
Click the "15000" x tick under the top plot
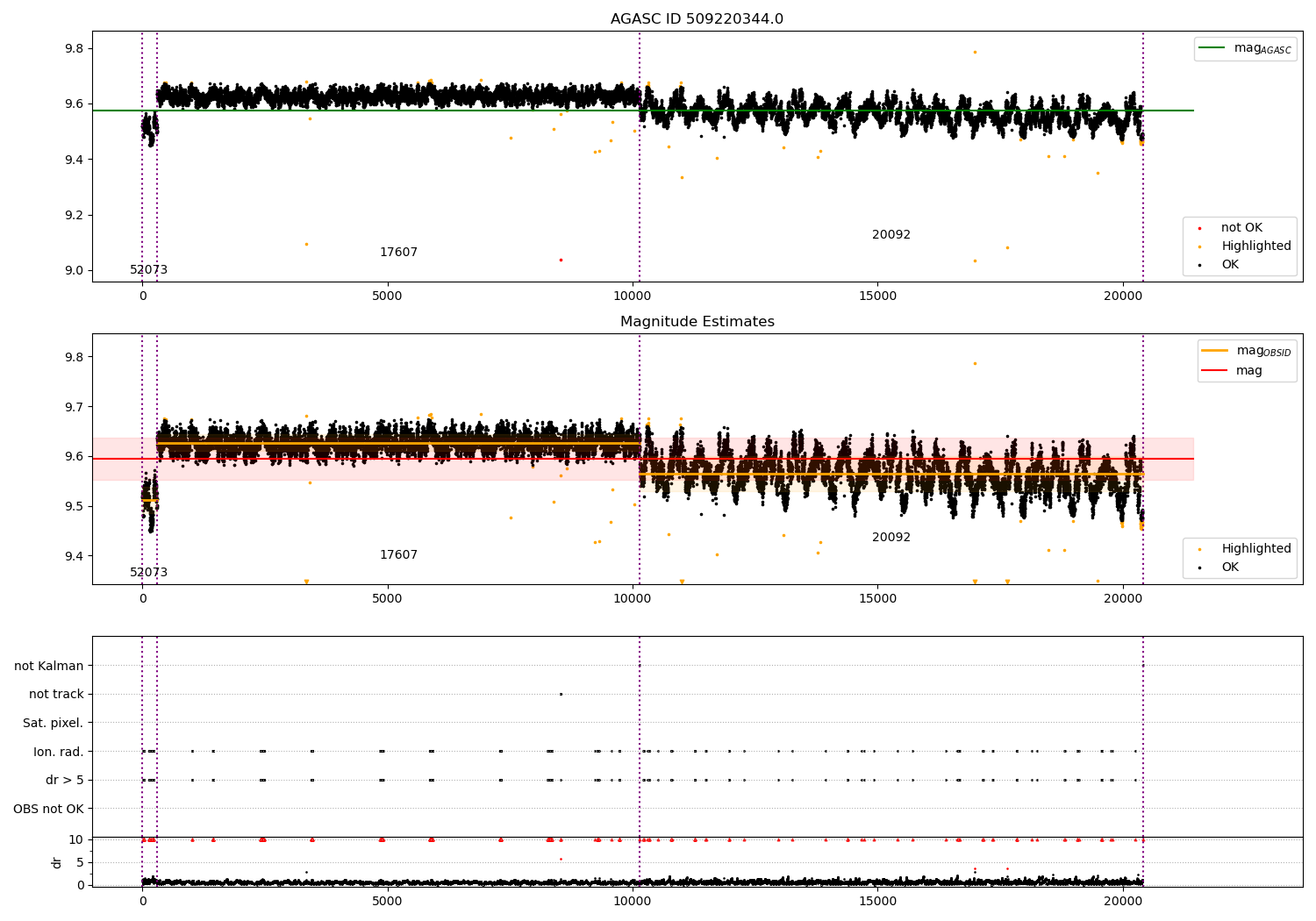click(877, 296)
